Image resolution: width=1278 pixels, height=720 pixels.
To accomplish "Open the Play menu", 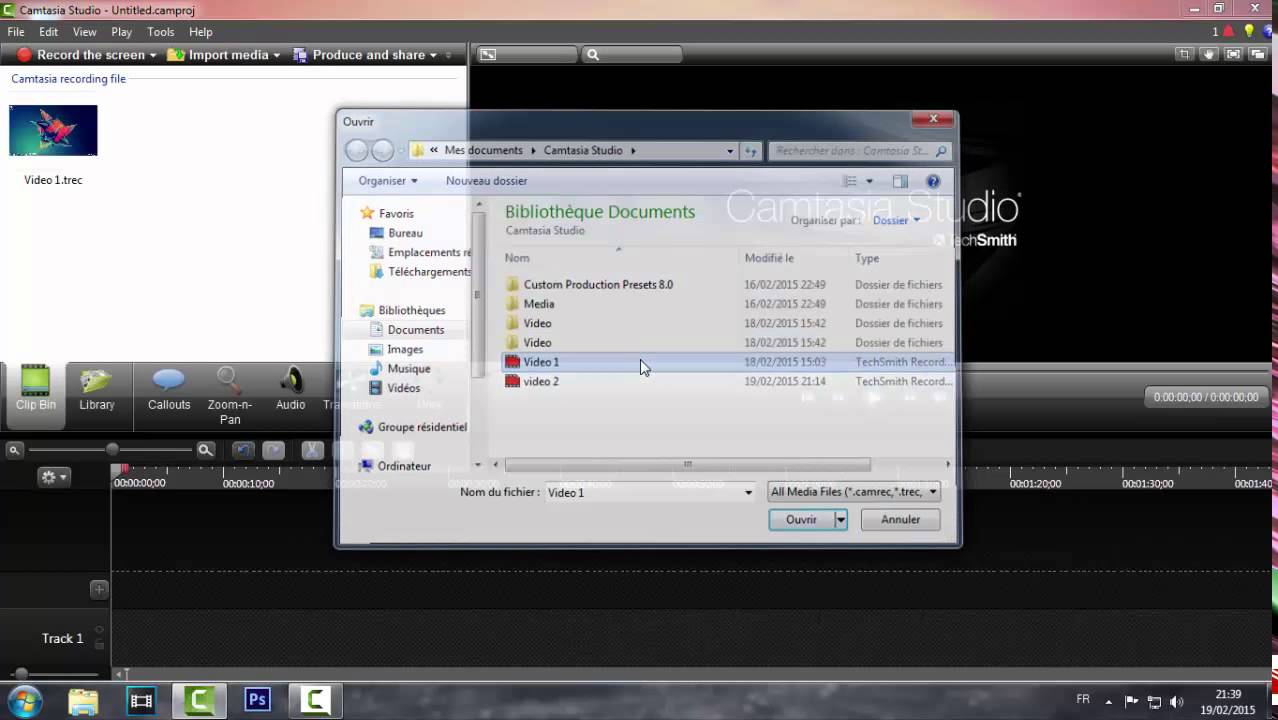I will click(x=121, y=32).
